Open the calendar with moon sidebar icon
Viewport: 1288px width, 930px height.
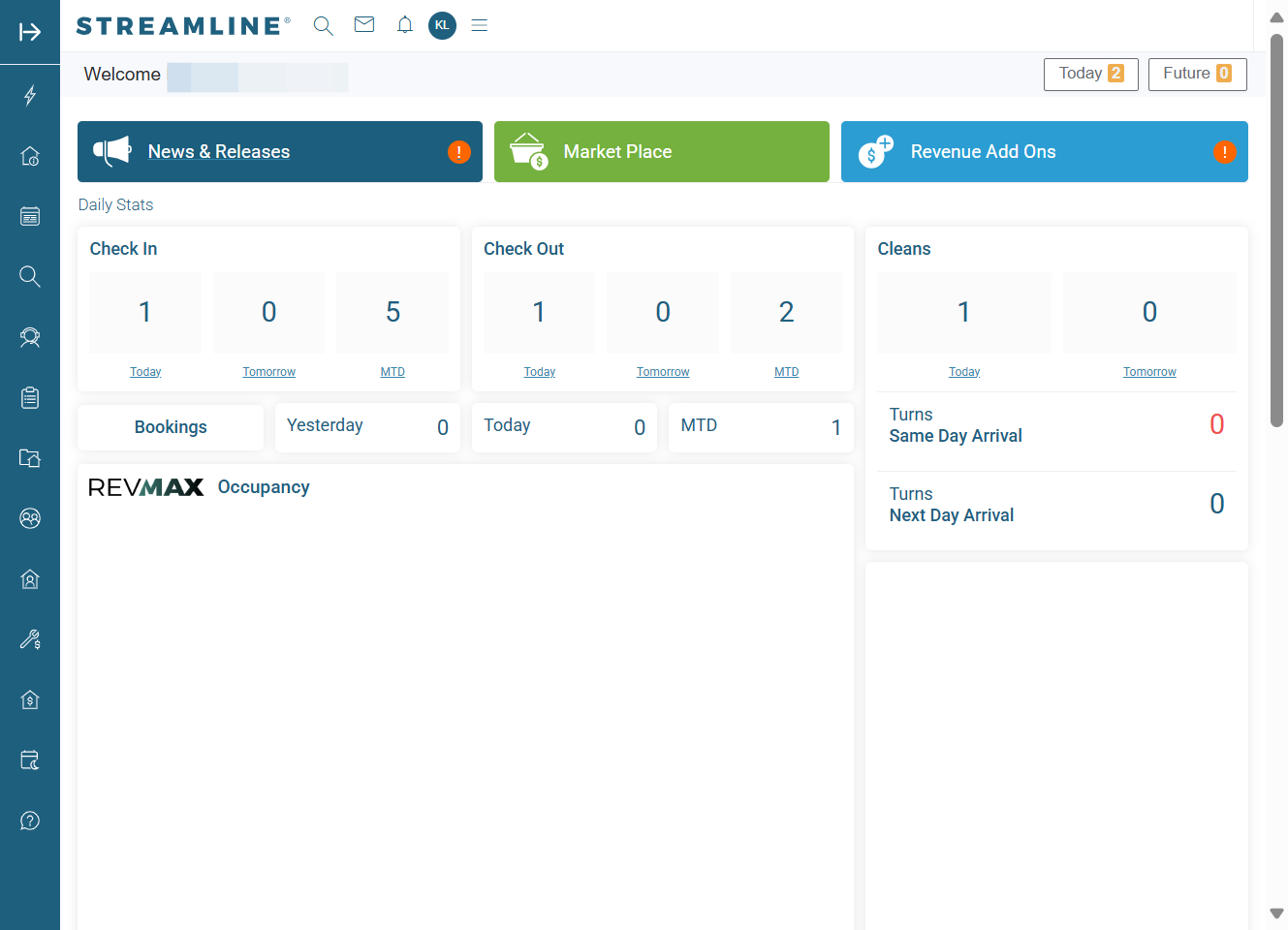tap(30, 760)
